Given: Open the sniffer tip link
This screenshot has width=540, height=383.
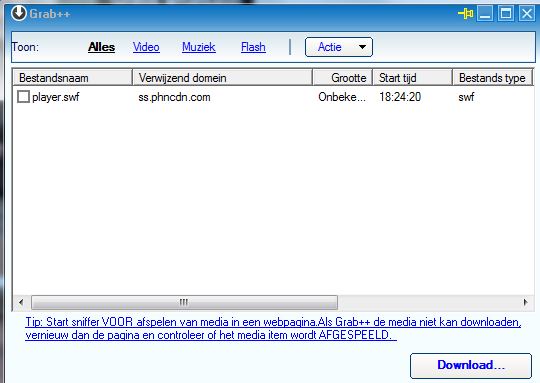Looking at the screenshot, I should coord(273,328).
